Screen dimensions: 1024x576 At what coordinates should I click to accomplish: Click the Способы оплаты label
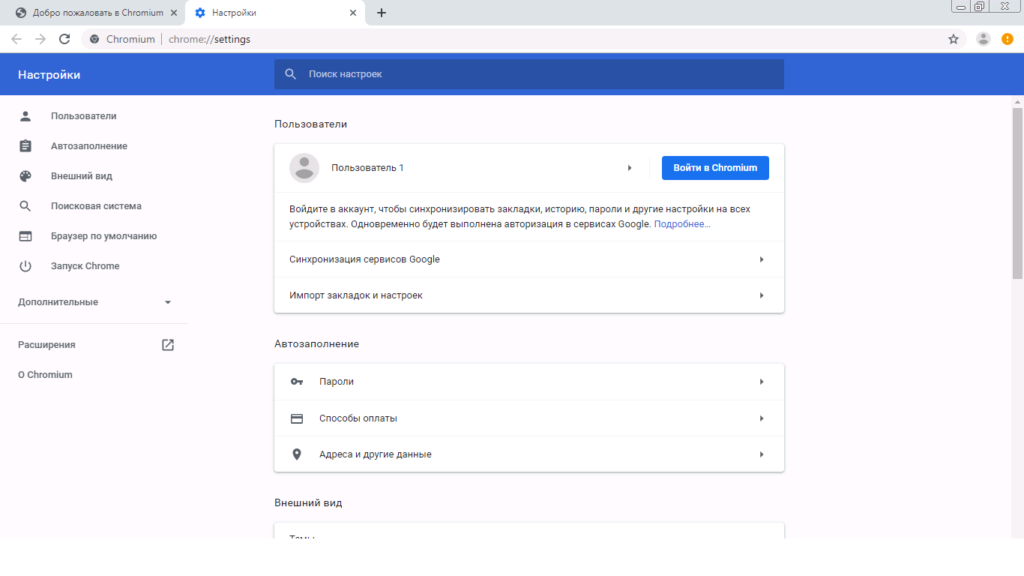(x=358, y=418)
